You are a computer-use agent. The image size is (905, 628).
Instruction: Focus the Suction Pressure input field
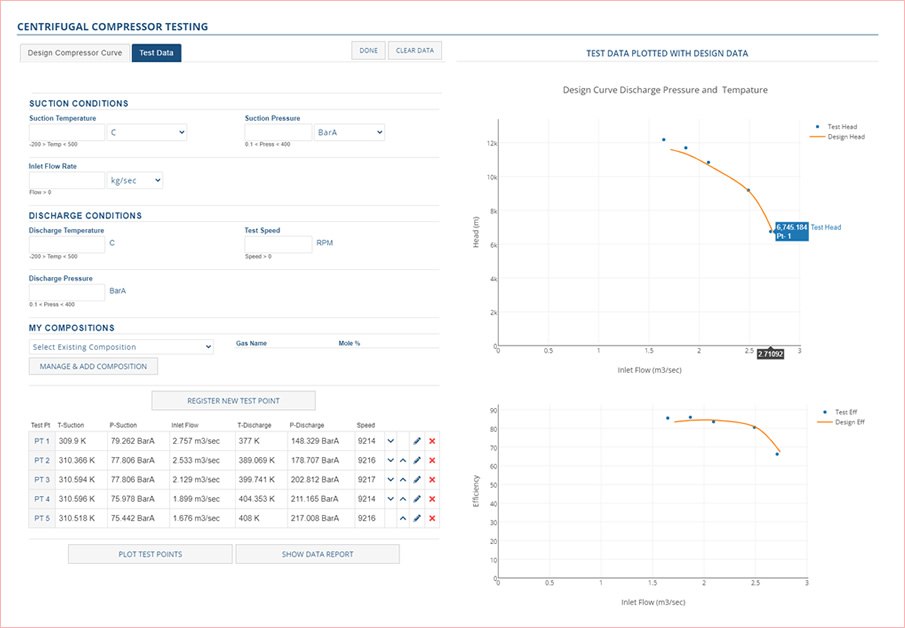point(278,132)
